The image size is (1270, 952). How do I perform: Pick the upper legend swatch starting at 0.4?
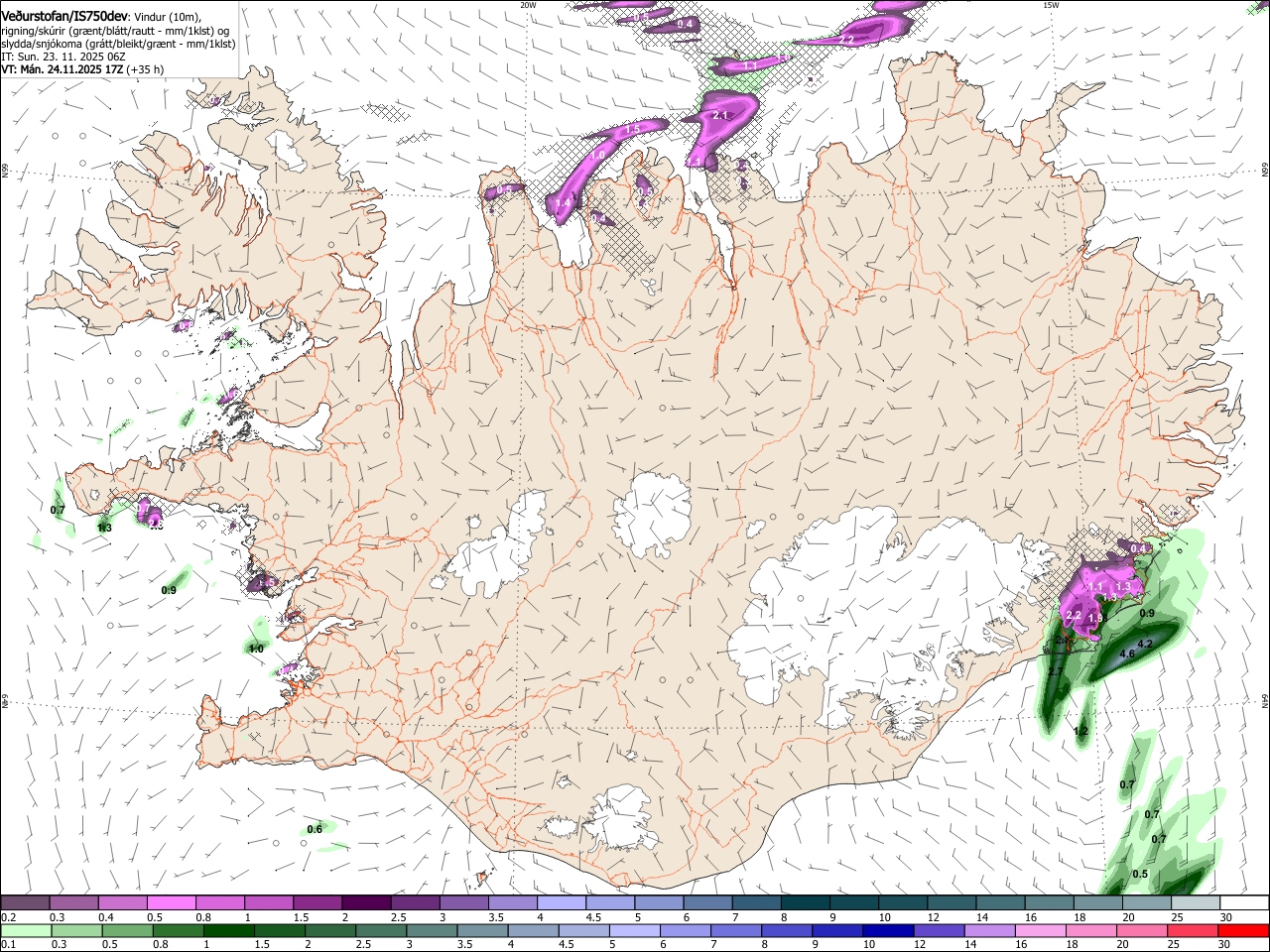click(122, 902)
